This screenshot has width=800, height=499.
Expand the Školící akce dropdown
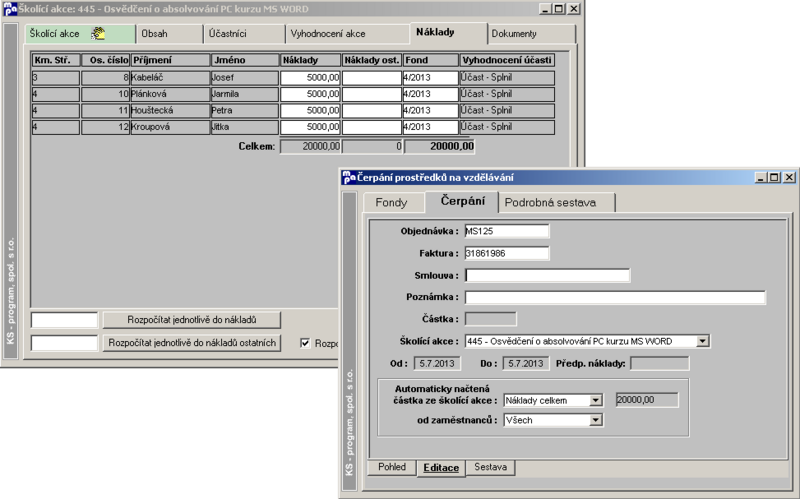[703, 341]
